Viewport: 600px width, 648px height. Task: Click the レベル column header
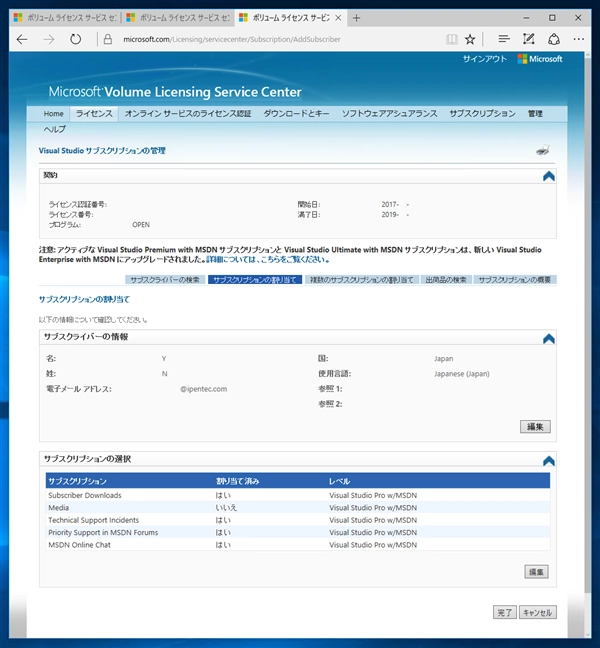pyautogui.click(x=339, y=481)
